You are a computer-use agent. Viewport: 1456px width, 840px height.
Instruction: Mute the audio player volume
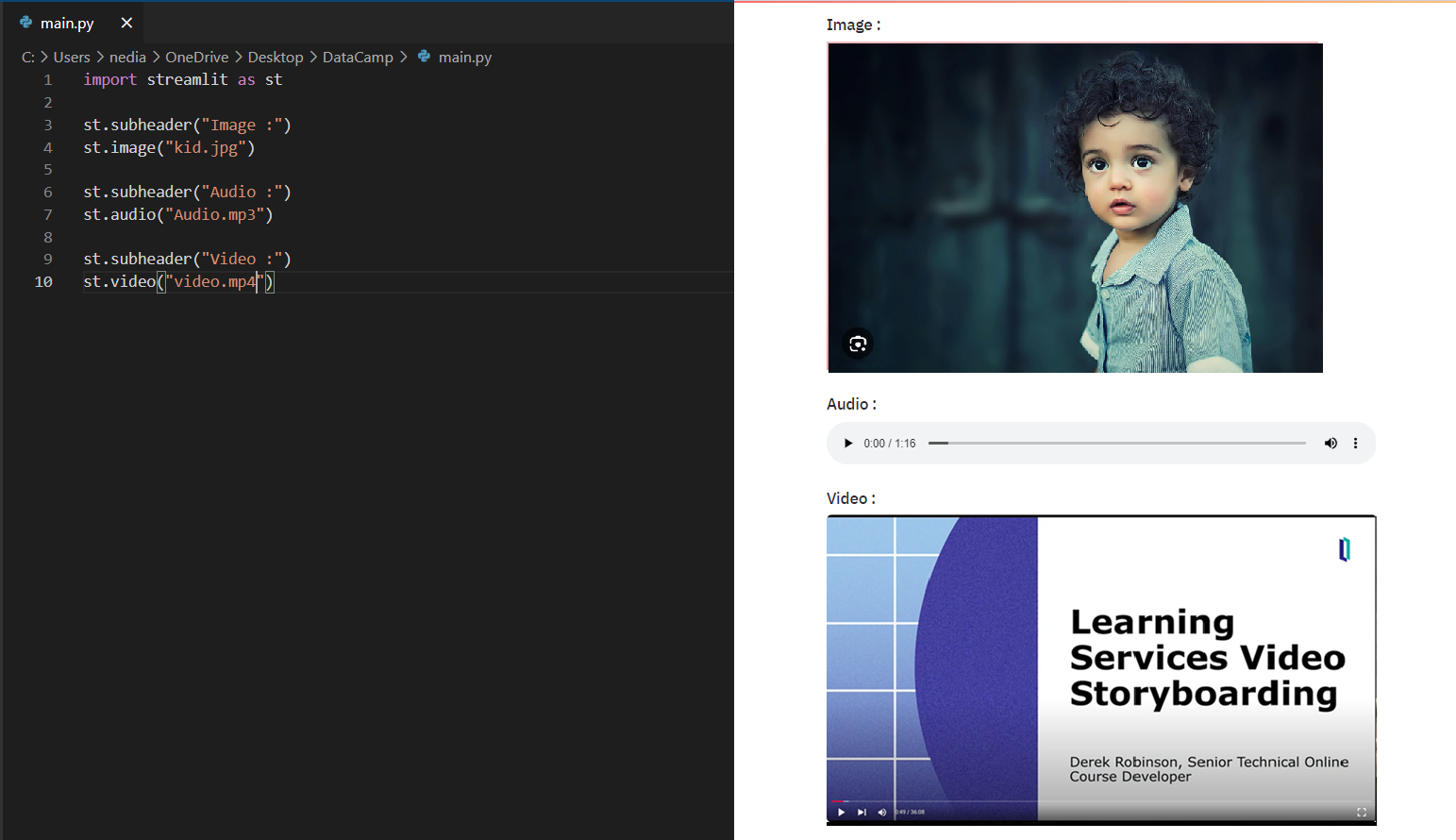point(1330,444)
